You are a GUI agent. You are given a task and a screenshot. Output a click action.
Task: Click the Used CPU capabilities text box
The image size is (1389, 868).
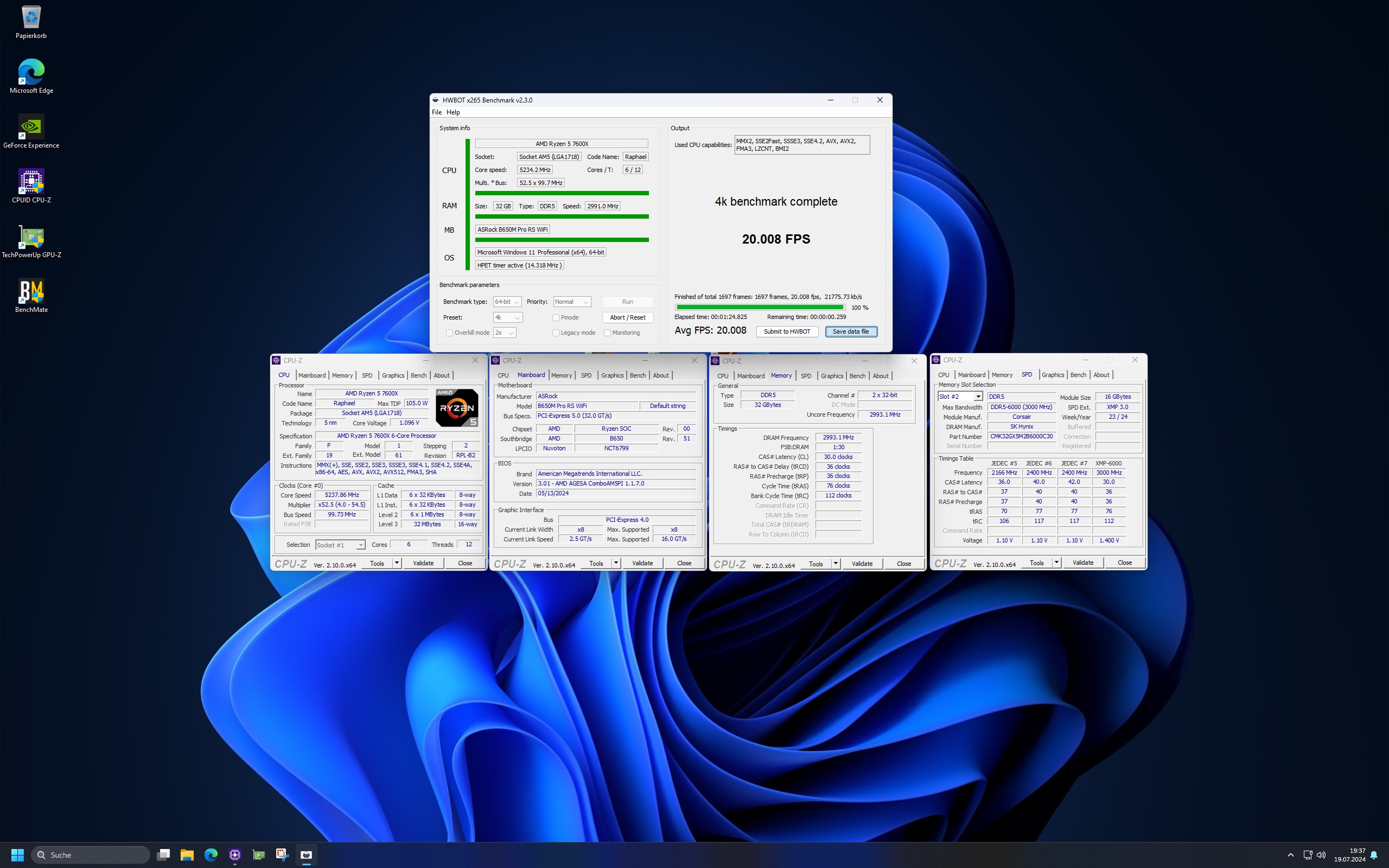point(802,145)
